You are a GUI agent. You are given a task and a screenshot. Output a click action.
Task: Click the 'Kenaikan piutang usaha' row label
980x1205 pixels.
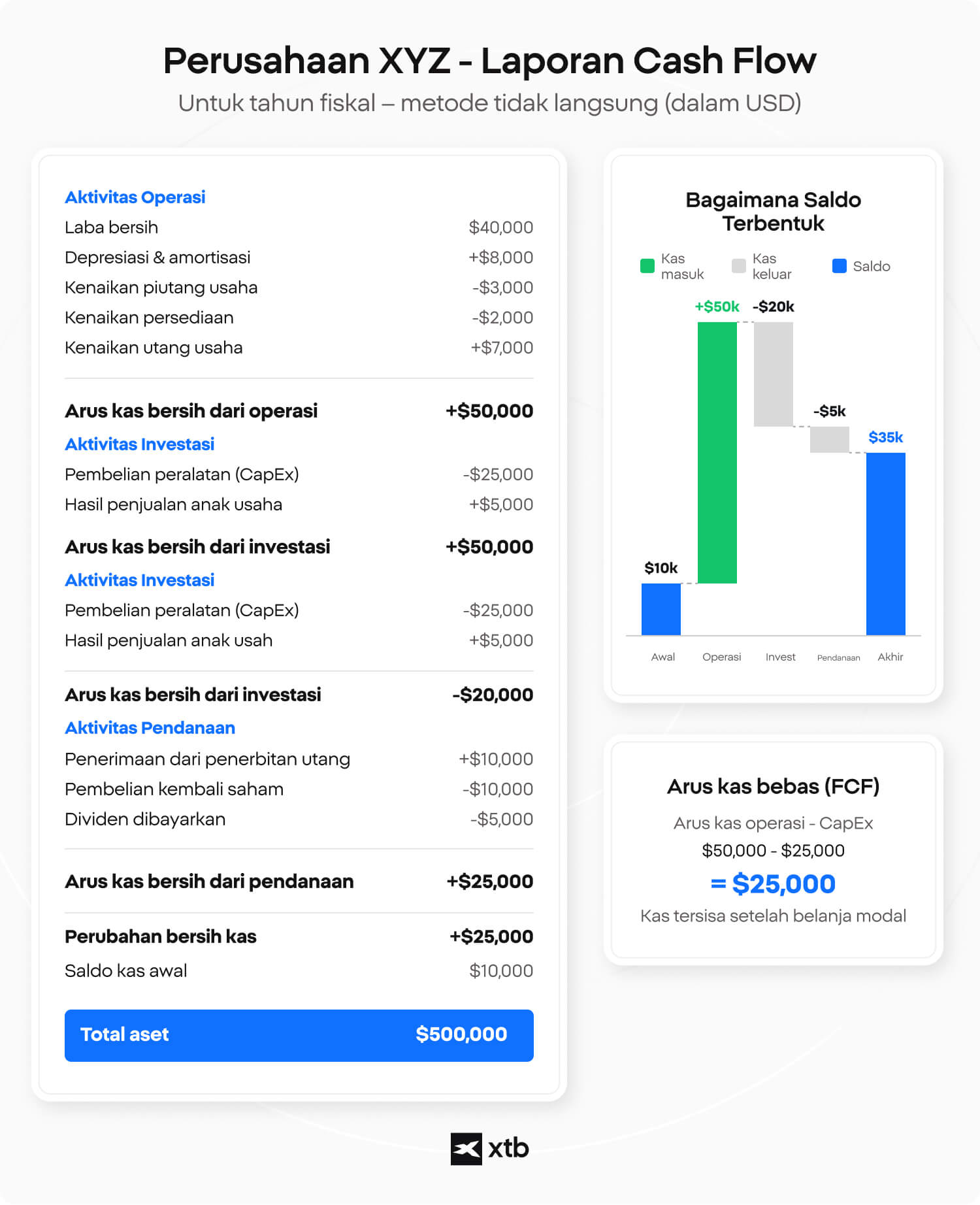coord(161,288)
